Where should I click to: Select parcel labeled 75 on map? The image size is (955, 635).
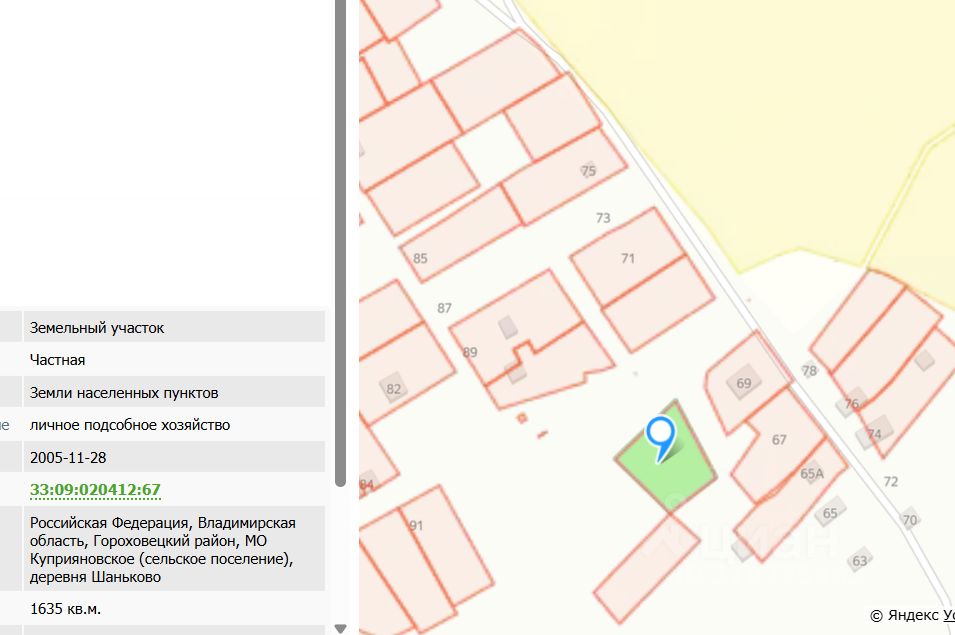[566, 177]
